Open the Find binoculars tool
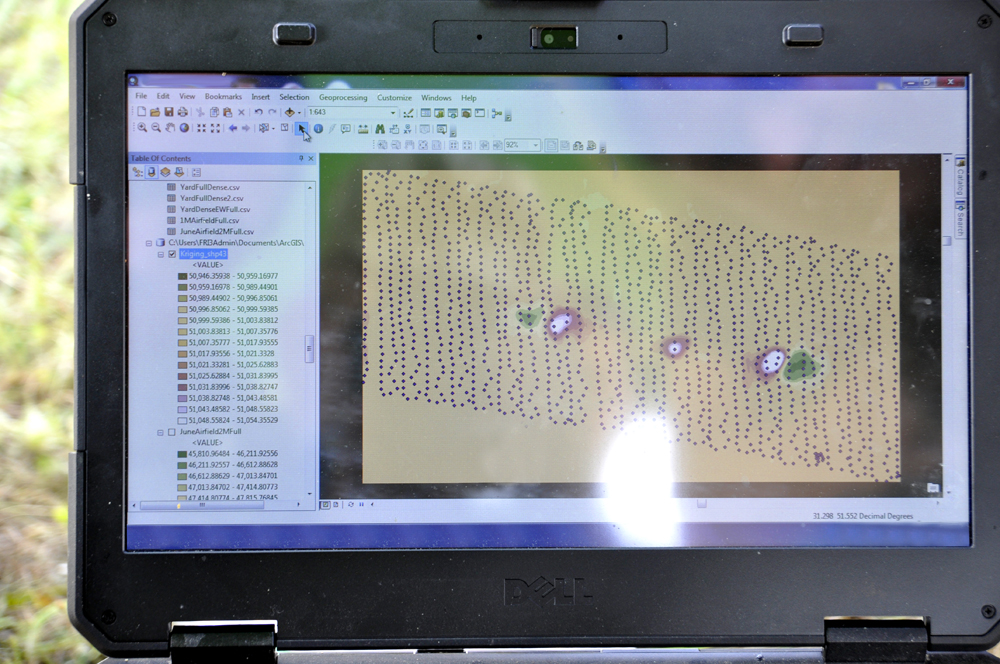Image resolution: width=1000 pixels, height=664 pixels. tap(379, 129)
